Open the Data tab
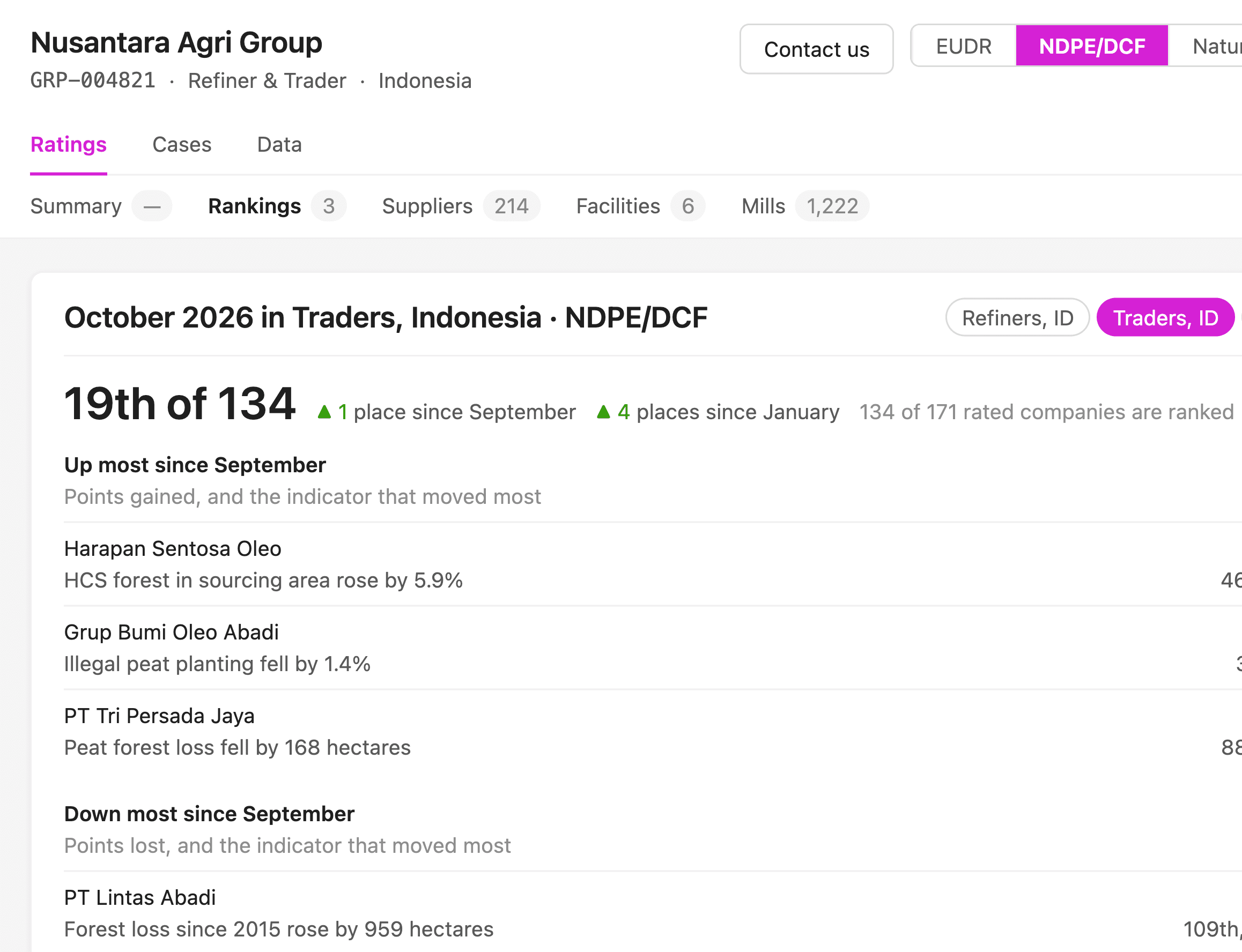 click(279, 145)
